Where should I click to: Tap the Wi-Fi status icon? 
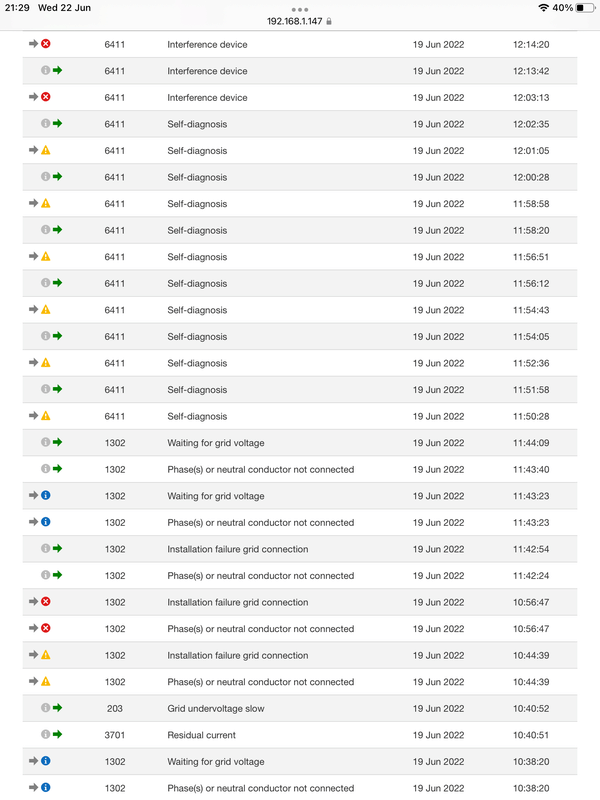543,8
